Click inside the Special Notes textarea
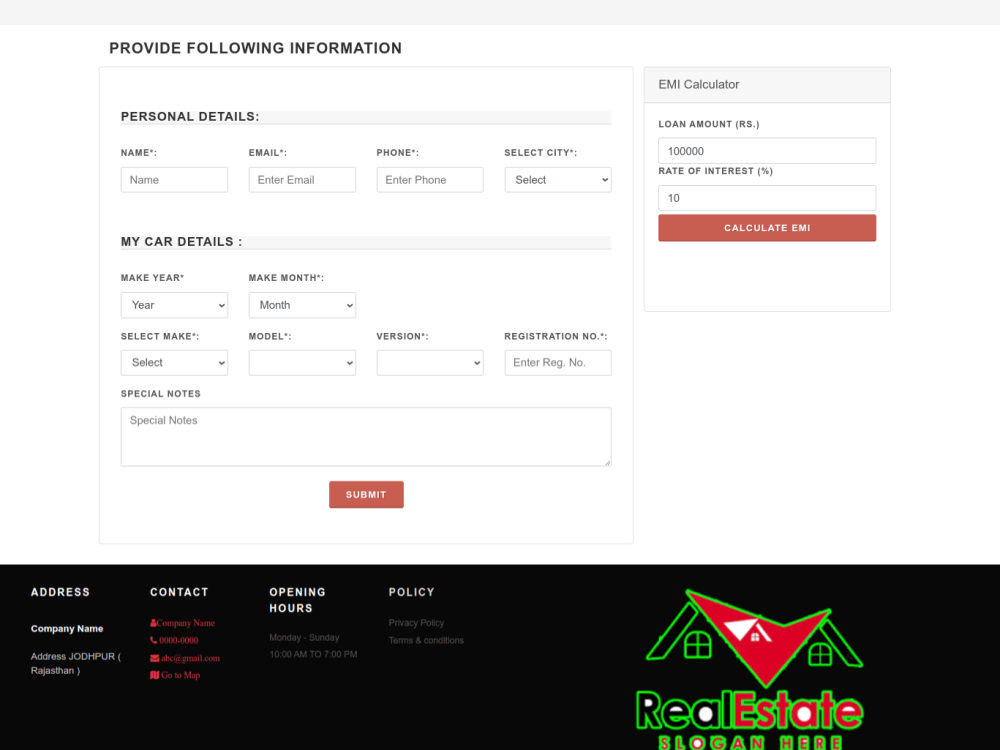The width and height of the screenshot is (1000, 750). coord(366,437)
